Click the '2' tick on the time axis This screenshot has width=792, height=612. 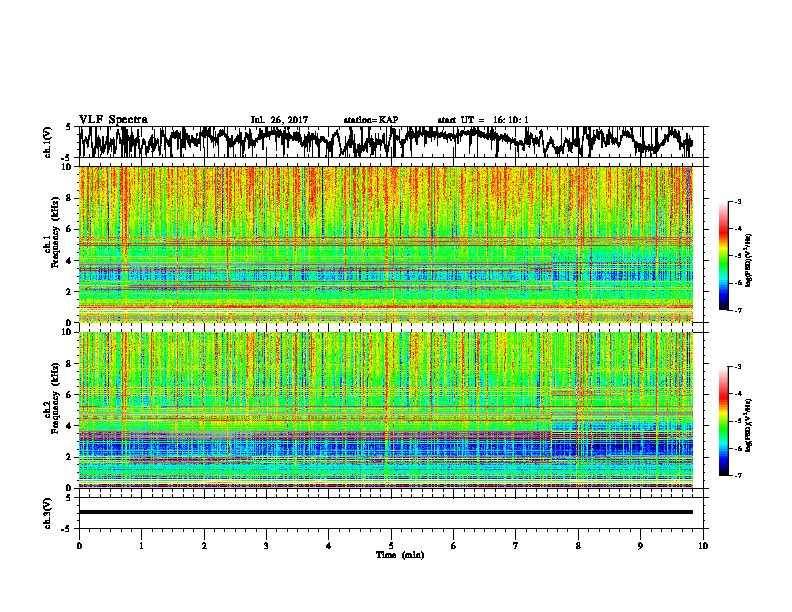[204, 546]
